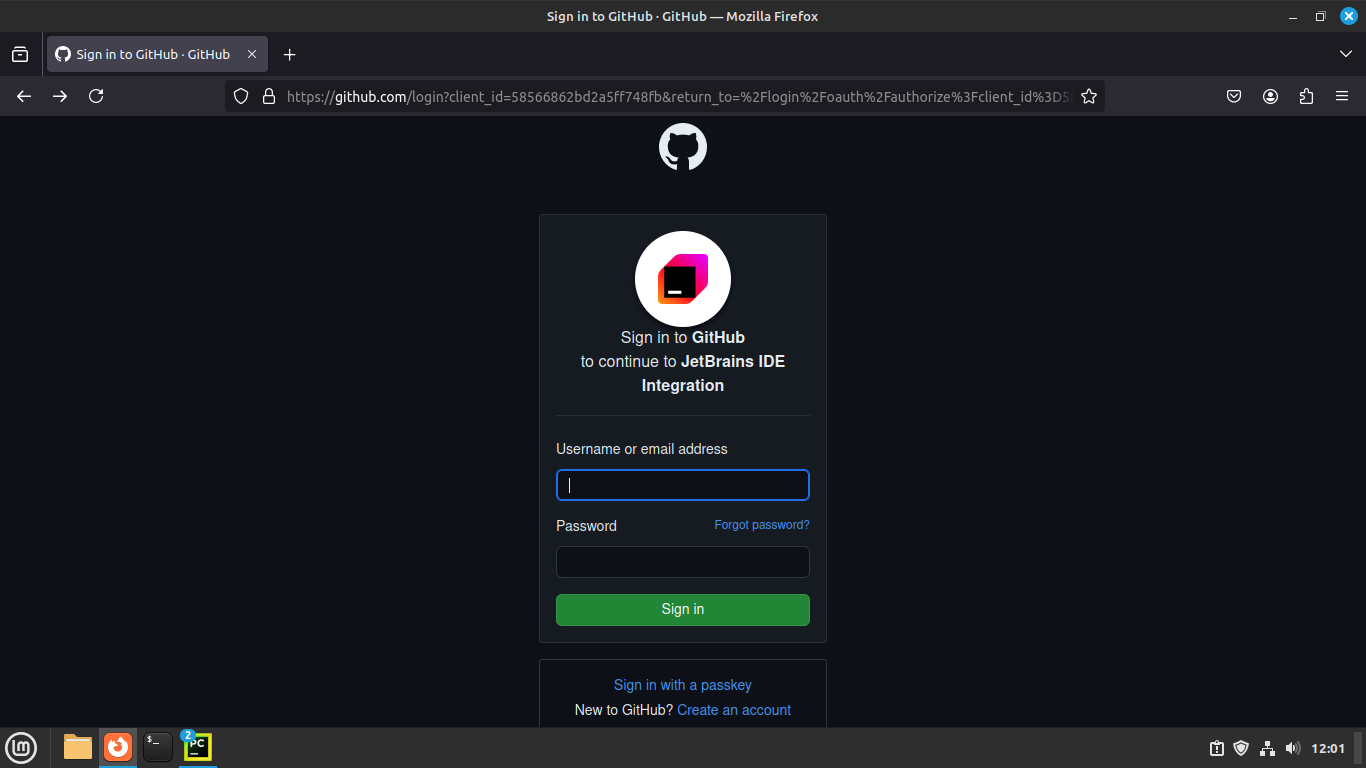Viewport: 1366px width, 768px height.
Task: Open clipboard manager tray icon
Action: tap(1217, 748)
